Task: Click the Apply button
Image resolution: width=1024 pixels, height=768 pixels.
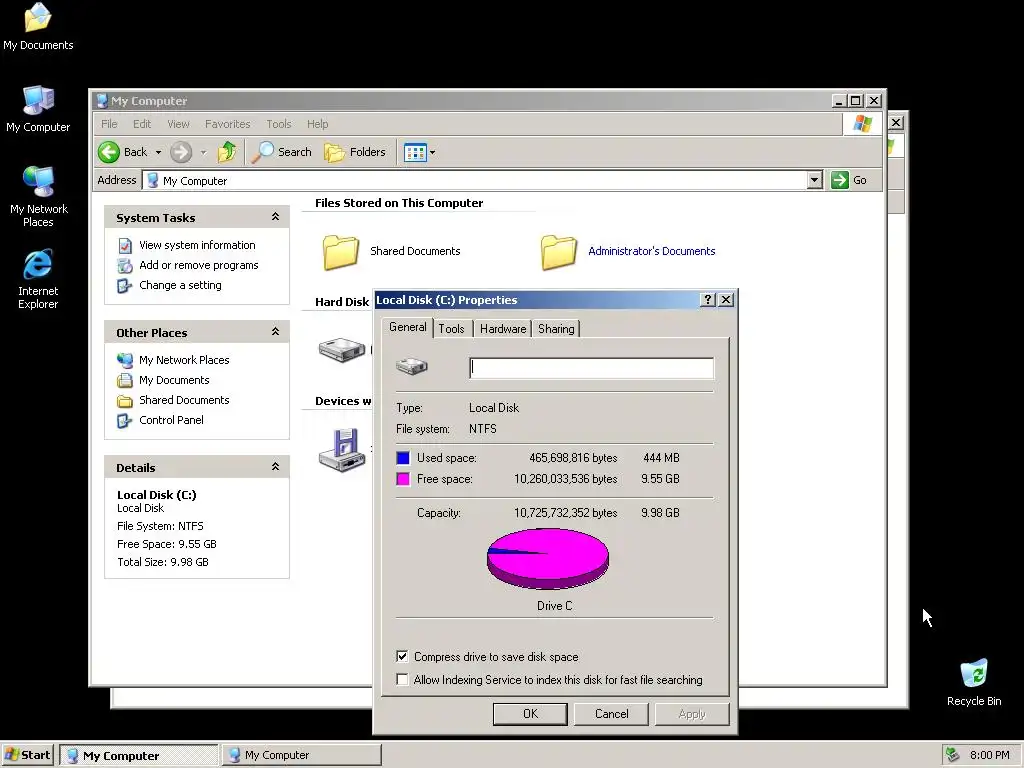Action: click(x=692, y=714)
